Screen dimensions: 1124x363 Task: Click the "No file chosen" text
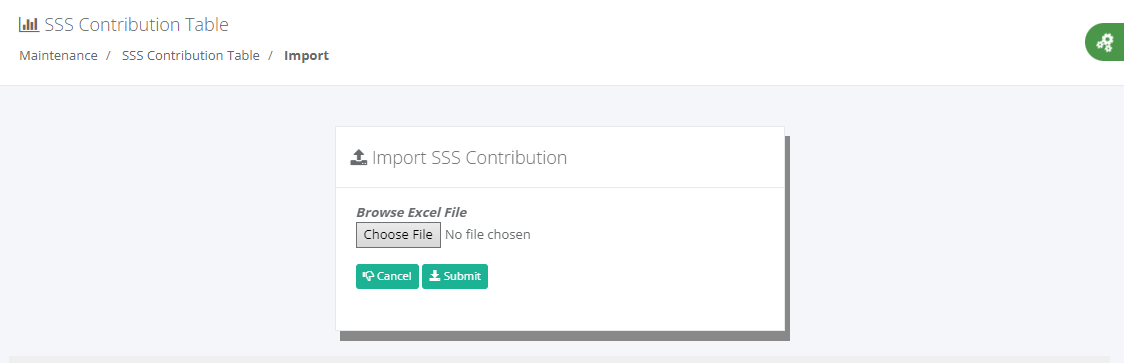point(487,235)
